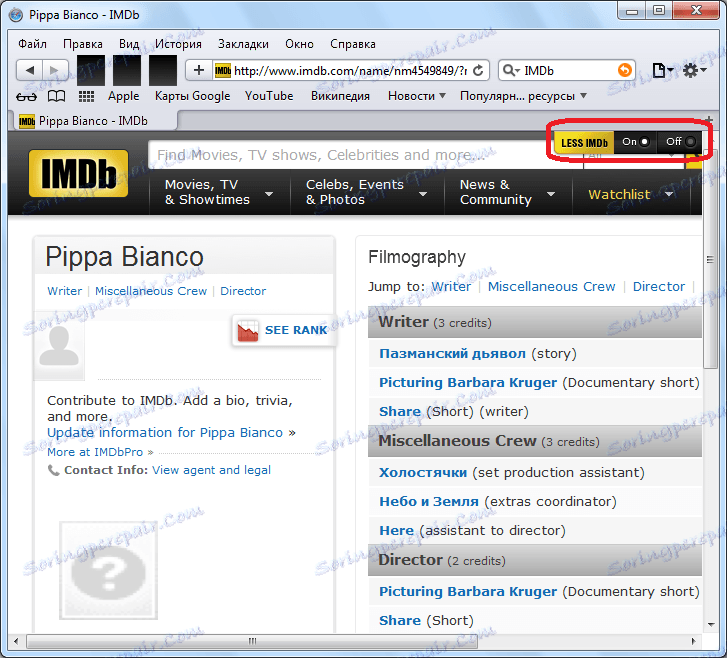Reload the page using the refresh icon
Screen dimensions: 727x658
coord(478,70)
